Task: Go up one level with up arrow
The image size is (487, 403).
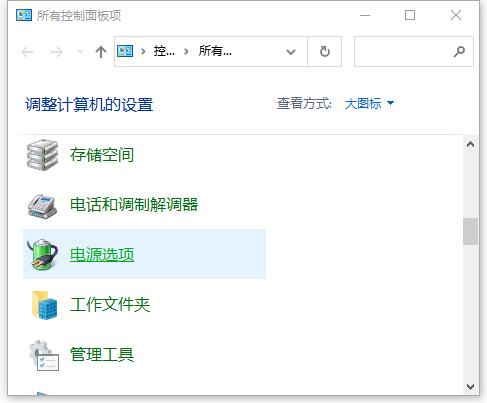Action: pyautogui.click(x=101, y=52)
